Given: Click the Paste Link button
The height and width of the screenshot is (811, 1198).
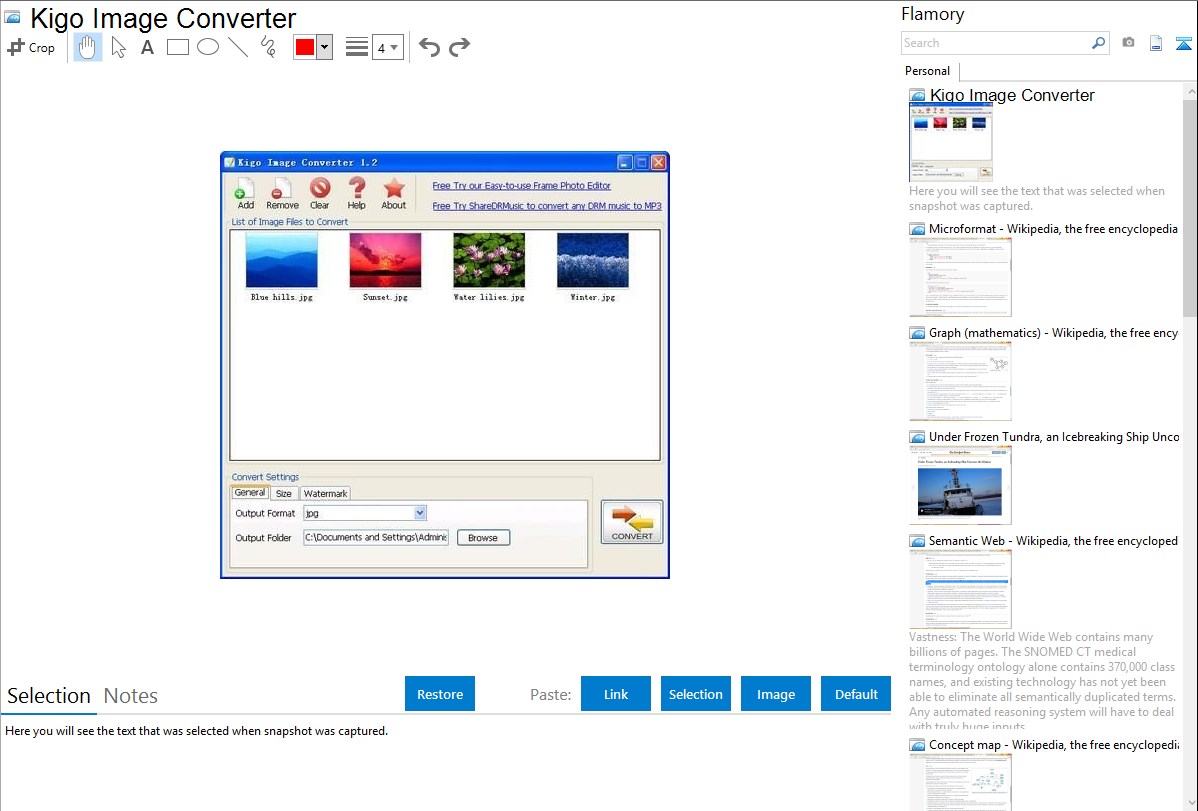Looking at the screenshot, I should [x=616, y=694].
